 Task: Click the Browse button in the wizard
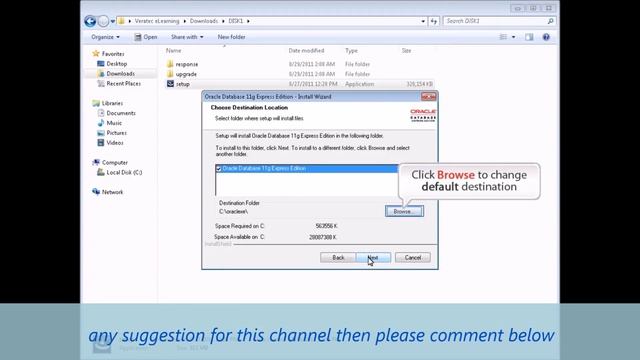(x=404, y=211)
